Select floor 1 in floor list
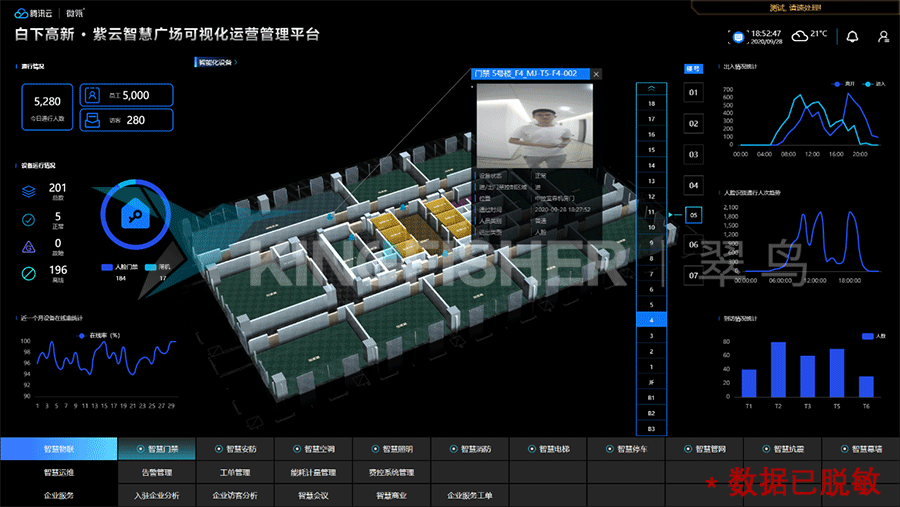Viewport: 900px width, 507px height. click(x=651, y=366)
